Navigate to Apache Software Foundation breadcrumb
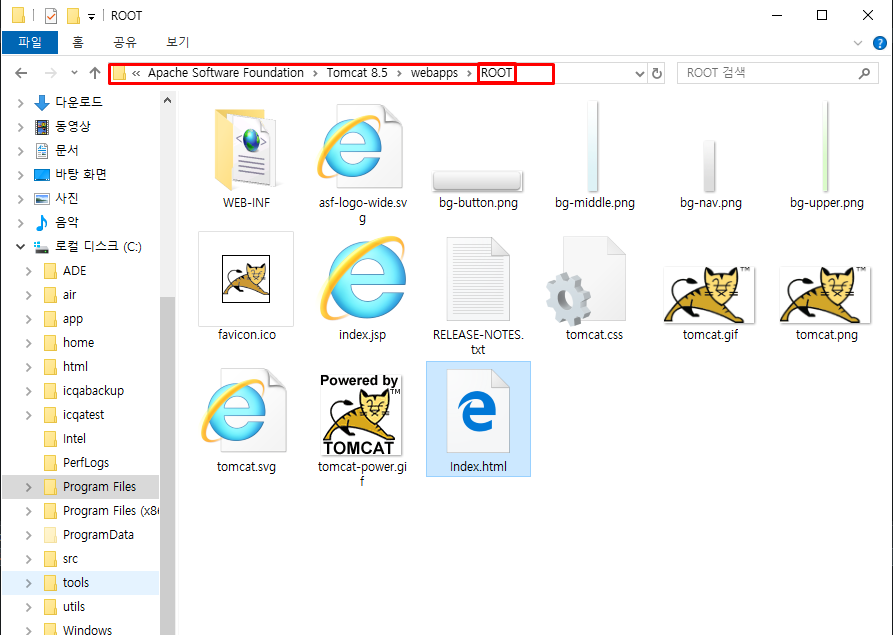 (x=226, y=73)
